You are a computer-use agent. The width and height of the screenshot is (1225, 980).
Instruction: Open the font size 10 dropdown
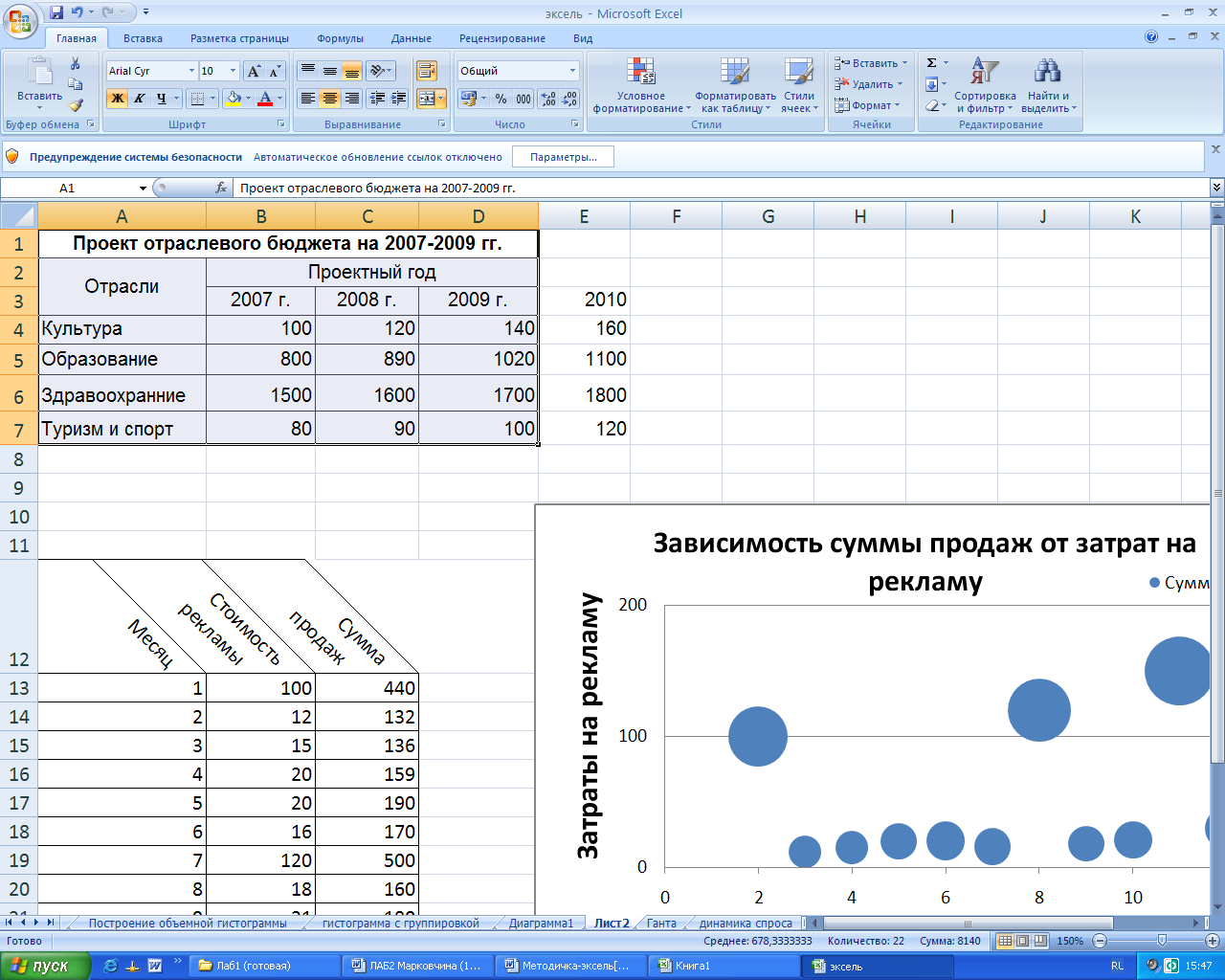pos(232,71)
